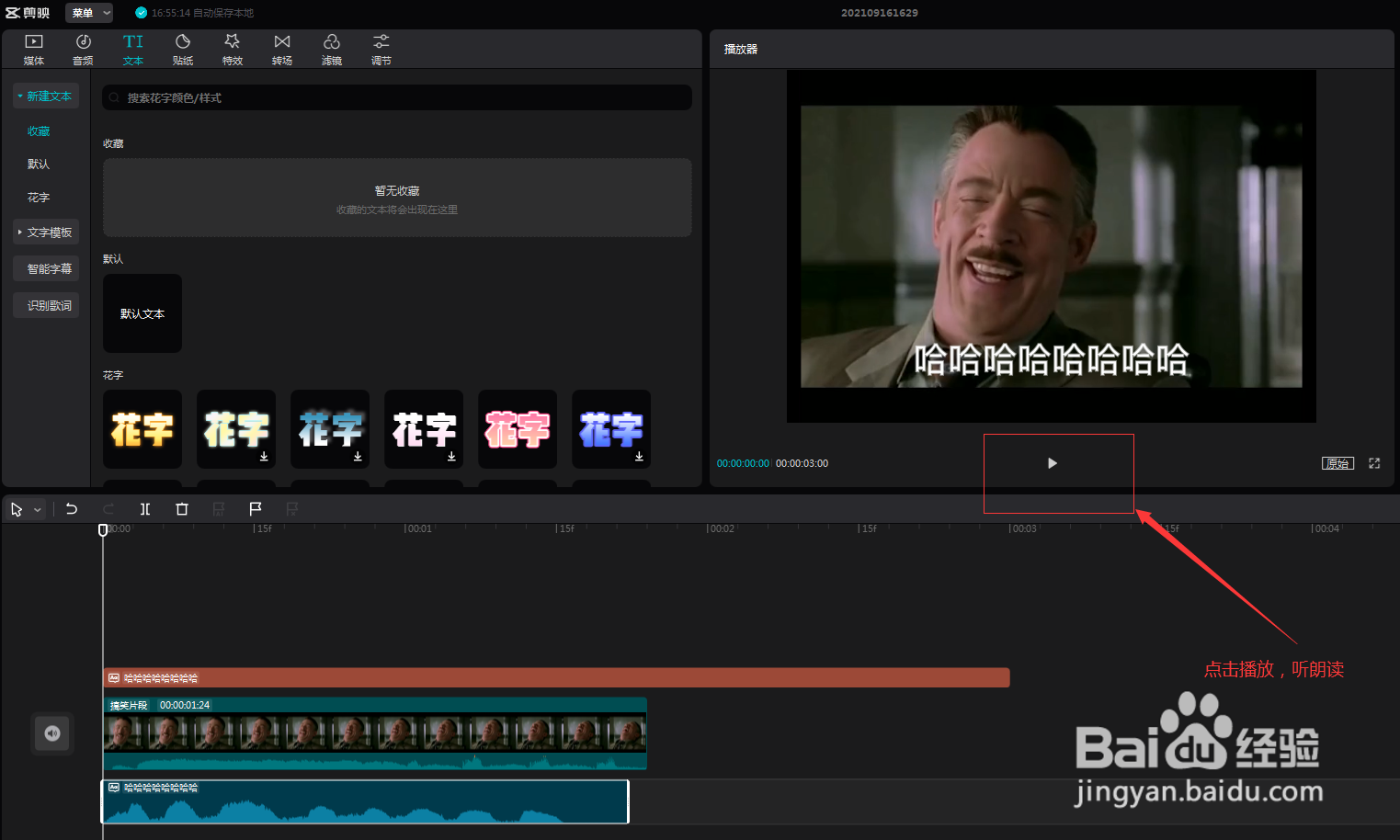Select the 文本 text tab

point(133,50)
